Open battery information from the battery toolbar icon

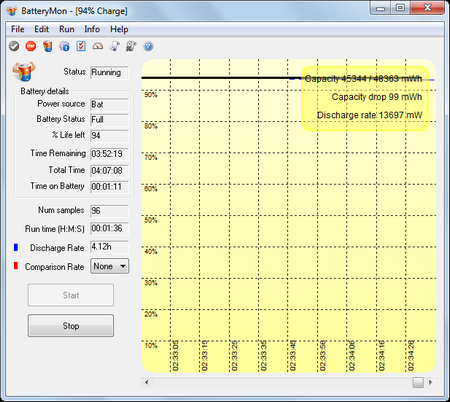click(x=48, y=46)
